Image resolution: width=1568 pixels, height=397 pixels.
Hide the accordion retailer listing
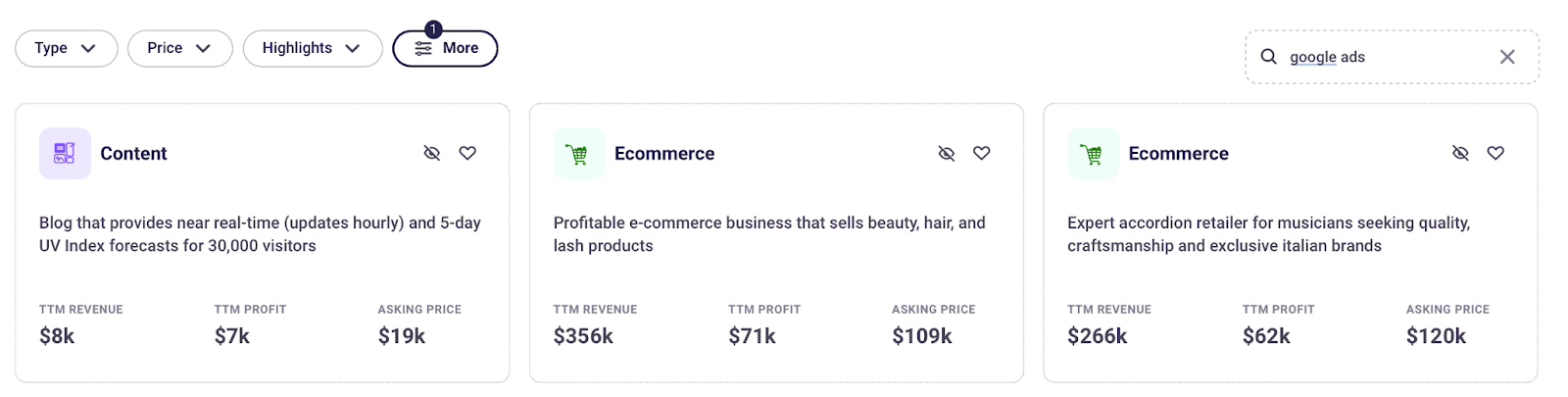coord(1460,153)
